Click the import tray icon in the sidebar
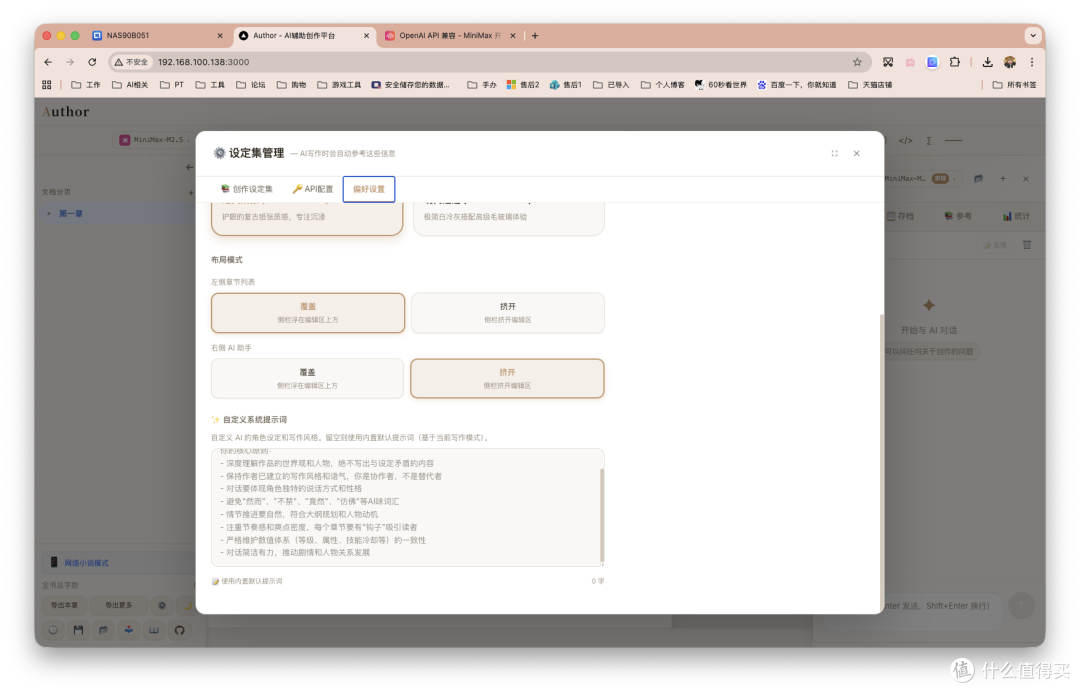This screenshot has width=1080, height=693. point(129,630)
